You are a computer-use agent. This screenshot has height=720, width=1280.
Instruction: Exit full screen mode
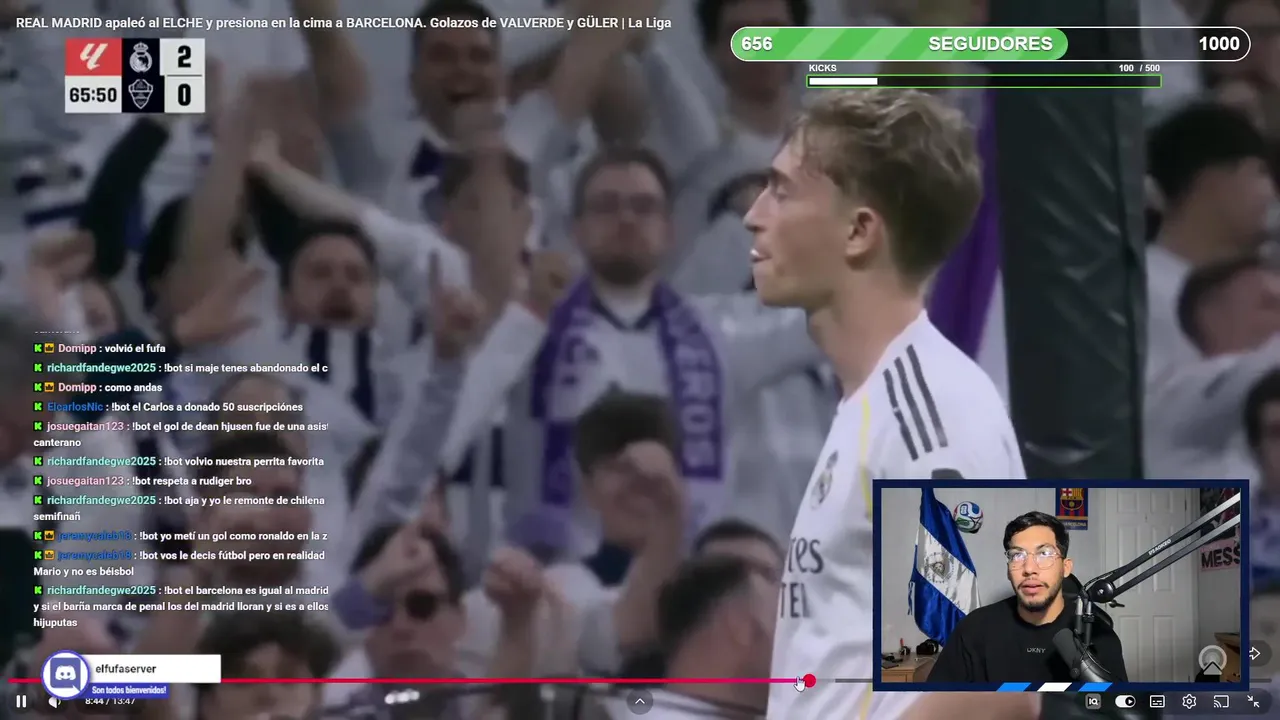pos(1253,702)
